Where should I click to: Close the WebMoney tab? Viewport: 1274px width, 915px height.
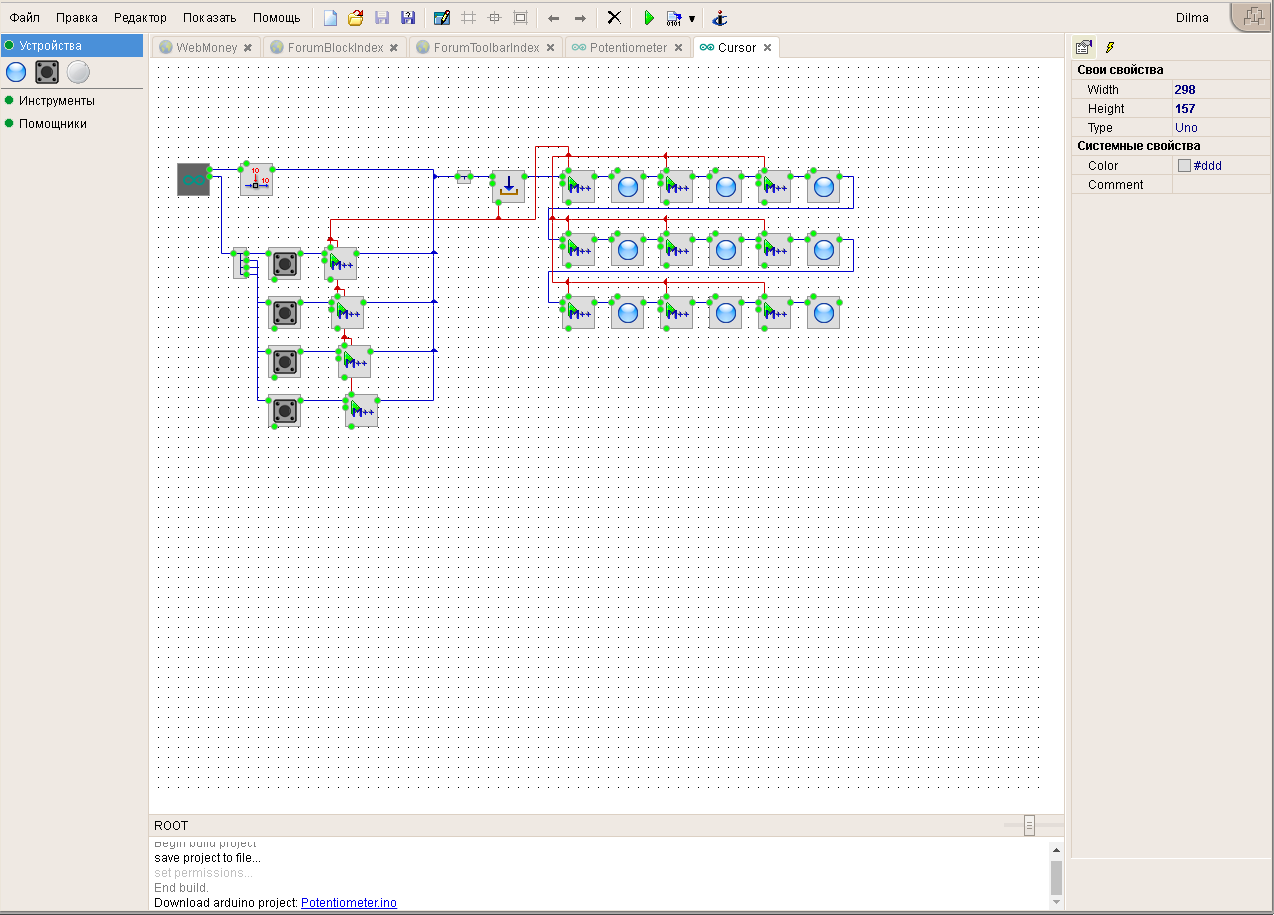248,48
